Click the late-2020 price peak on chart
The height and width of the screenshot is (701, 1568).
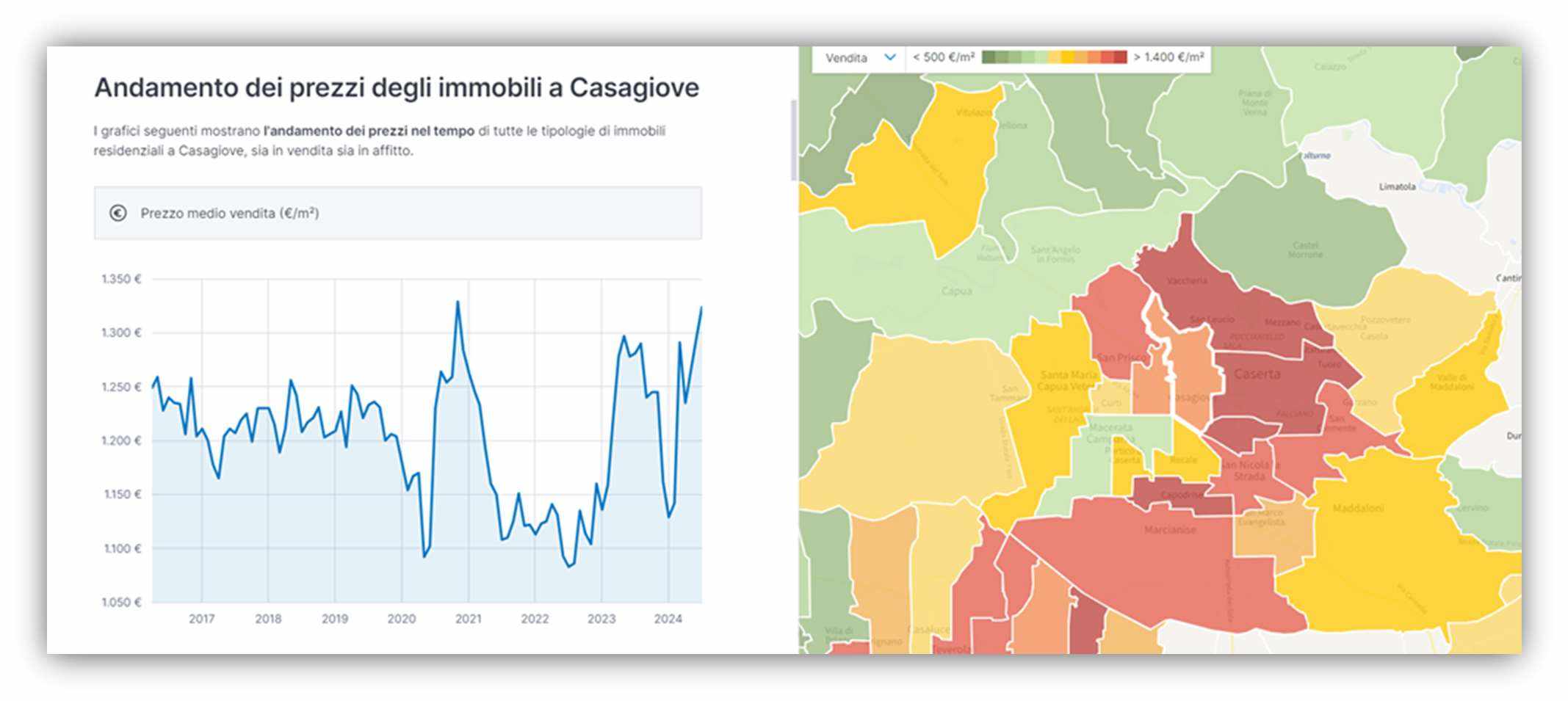[x=458, y=302]
